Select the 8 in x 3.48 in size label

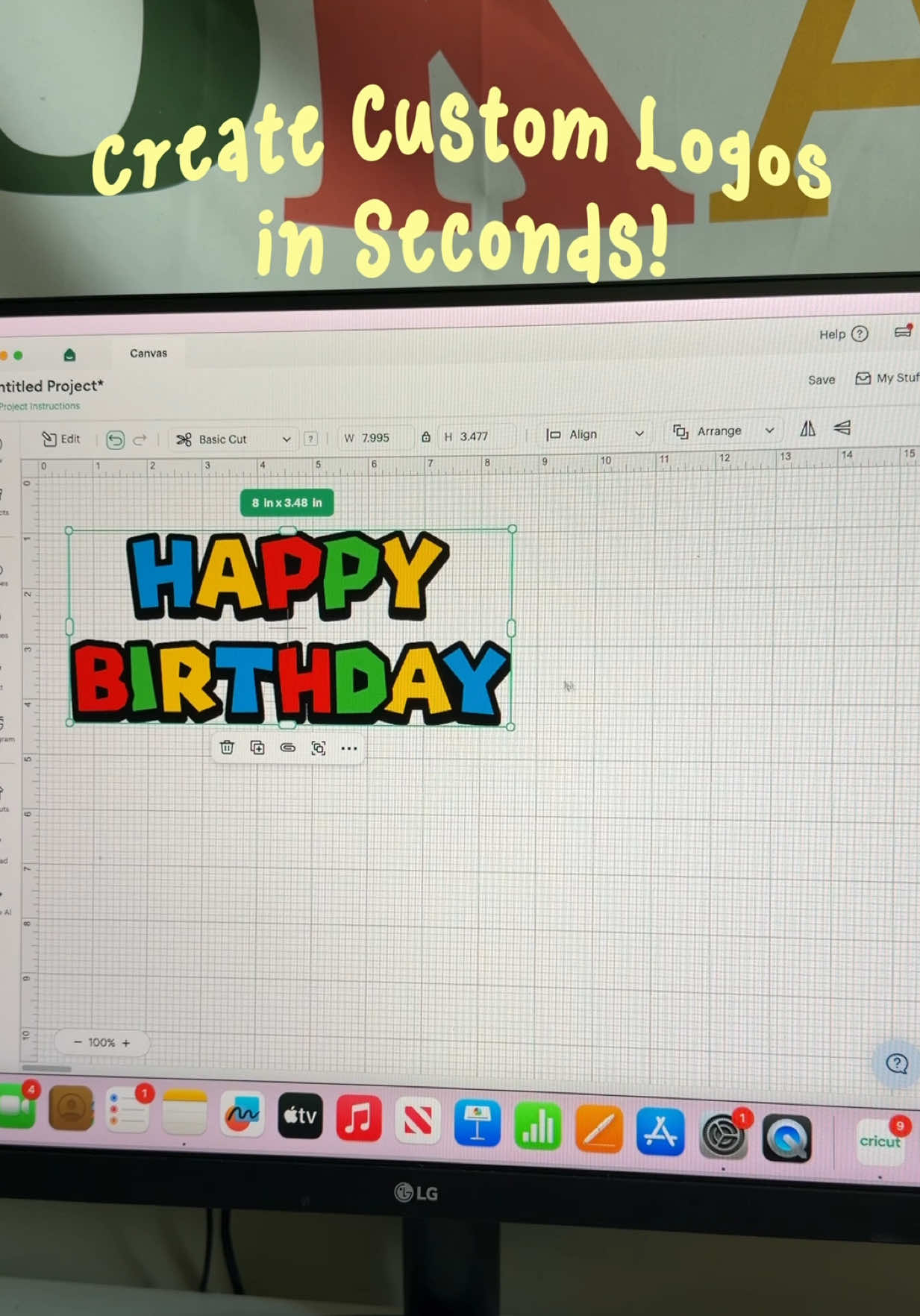coord(287,503)
